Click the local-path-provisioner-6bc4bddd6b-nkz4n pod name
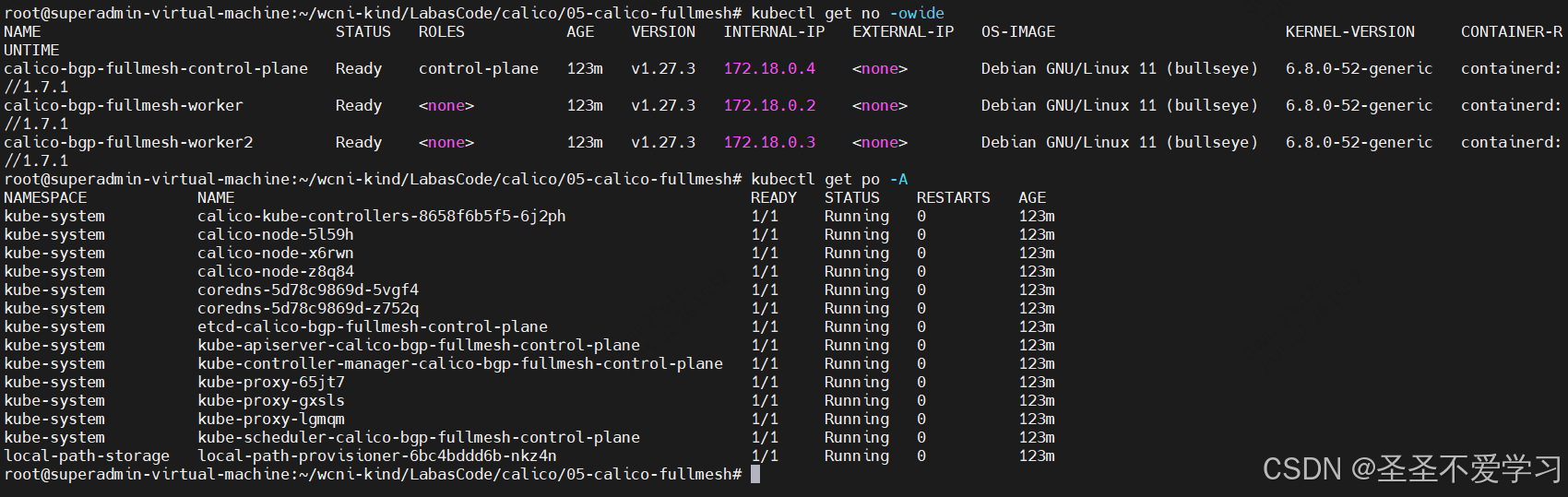1568x497 pixels. [x=376, y=456]
